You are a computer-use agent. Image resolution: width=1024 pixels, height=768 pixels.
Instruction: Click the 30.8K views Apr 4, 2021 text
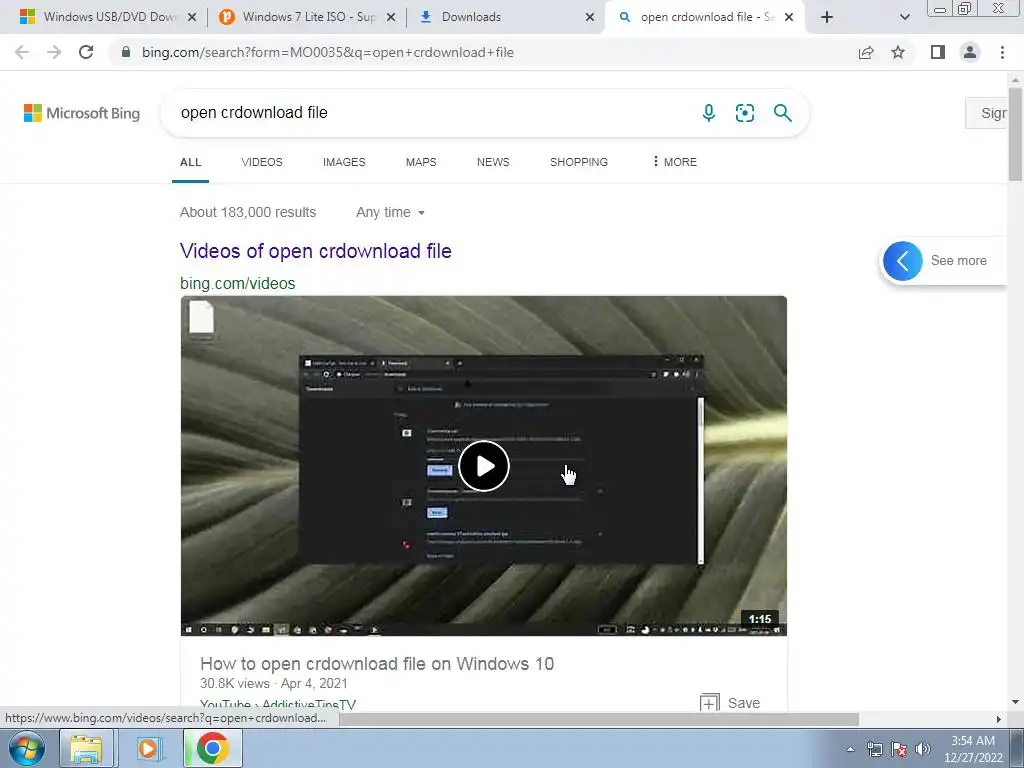click(x=274, y=683)
